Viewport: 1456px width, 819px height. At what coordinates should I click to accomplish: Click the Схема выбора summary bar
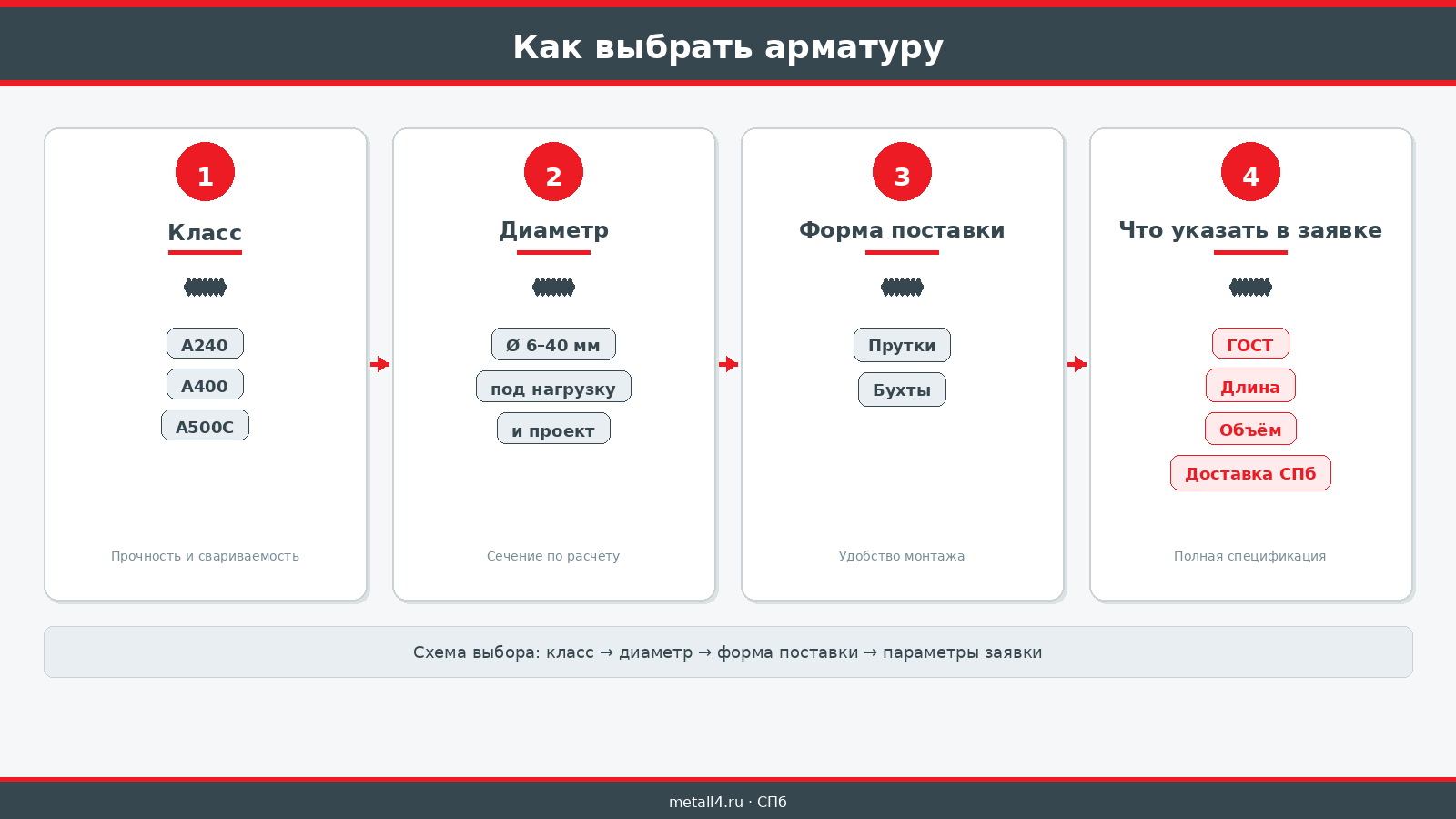728,652
